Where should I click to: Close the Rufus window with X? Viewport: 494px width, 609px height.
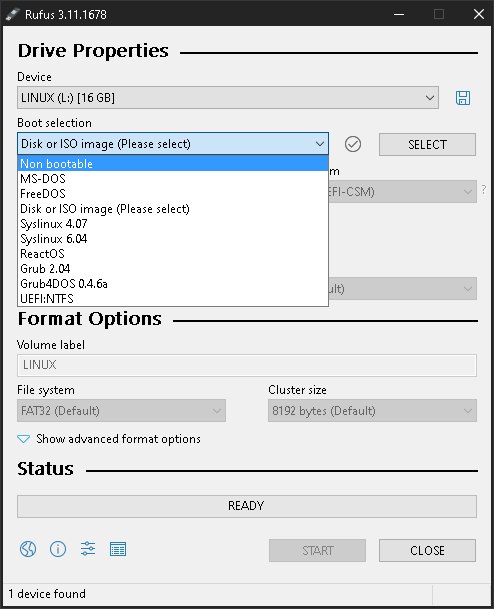tap(479, 14)
